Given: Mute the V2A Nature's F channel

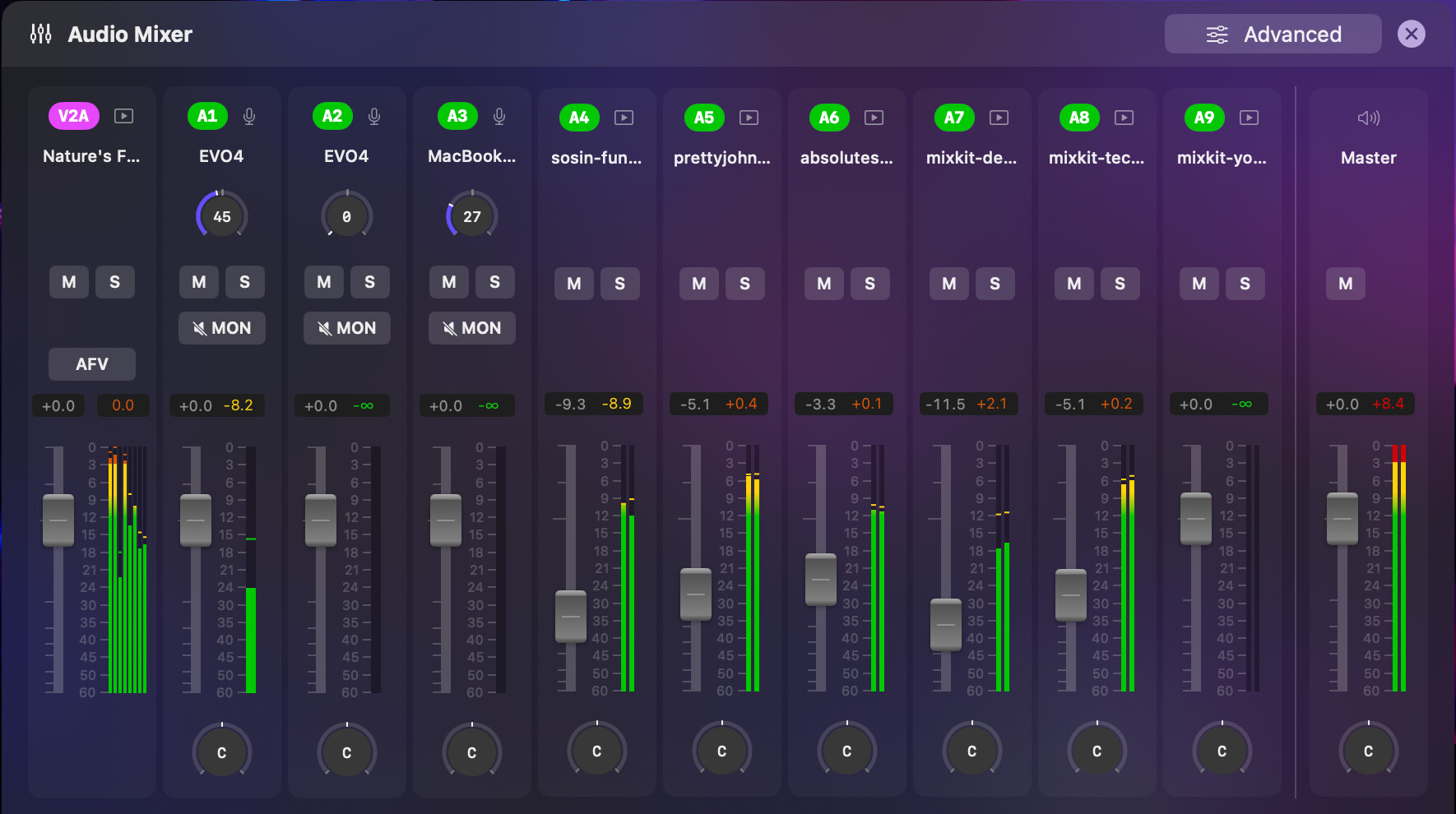Looking at the screenshot, I should (69, 282).
